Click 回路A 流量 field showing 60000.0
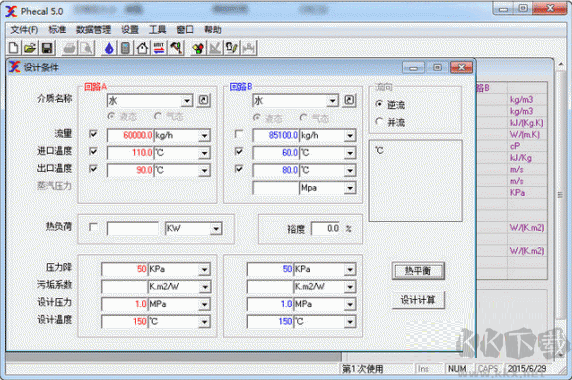 [x=130, y=136]
